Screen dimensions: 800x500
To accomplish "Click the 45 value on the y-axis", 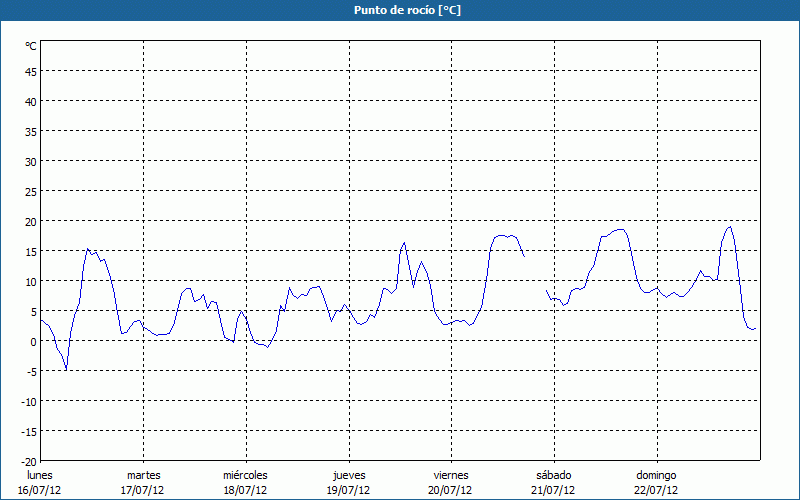I will [x=31, y=71].
